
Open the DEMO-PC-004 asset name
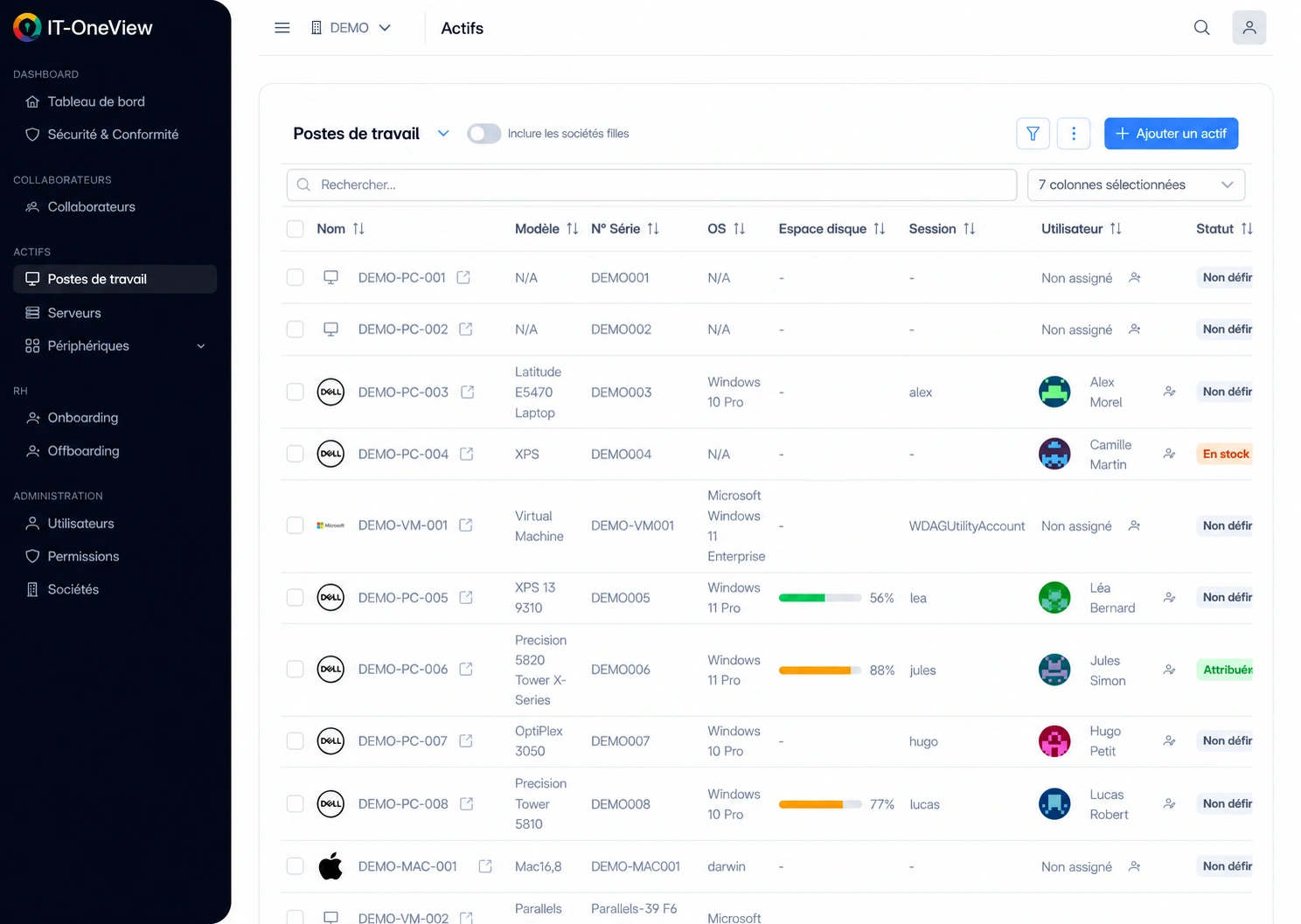[x=403, y=454]
